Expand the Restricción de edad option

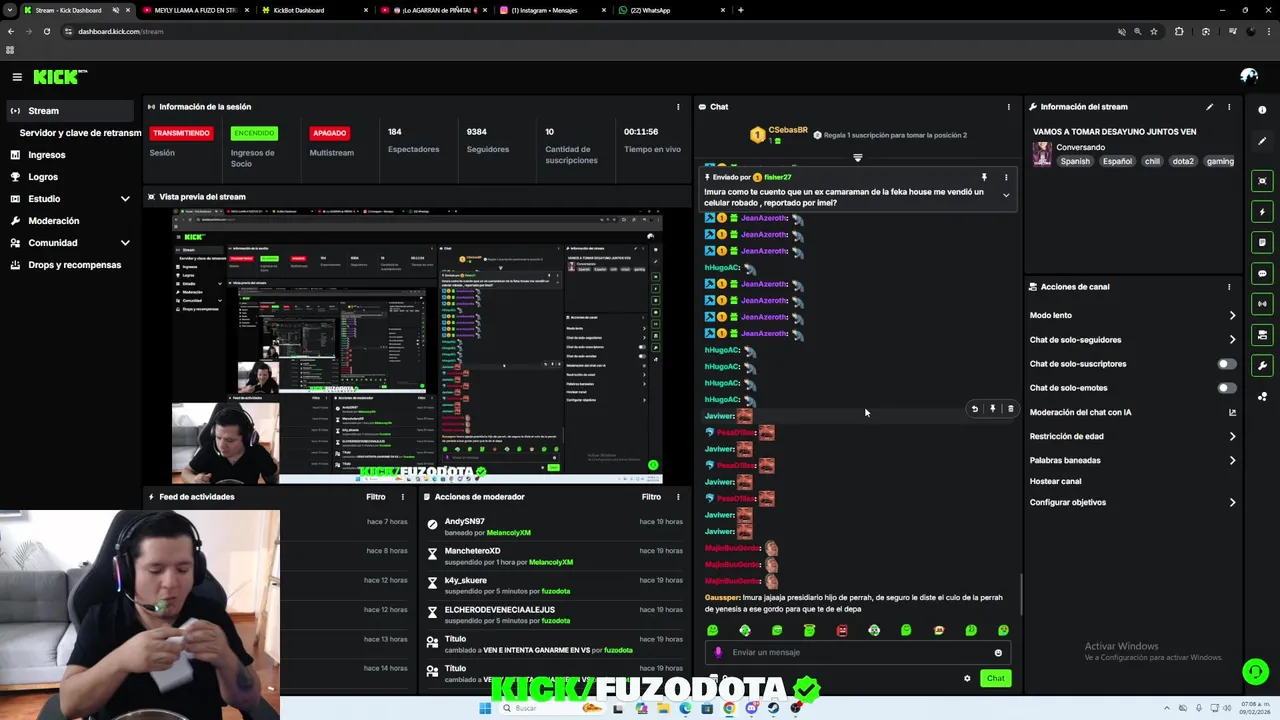tap(1232, 436)
